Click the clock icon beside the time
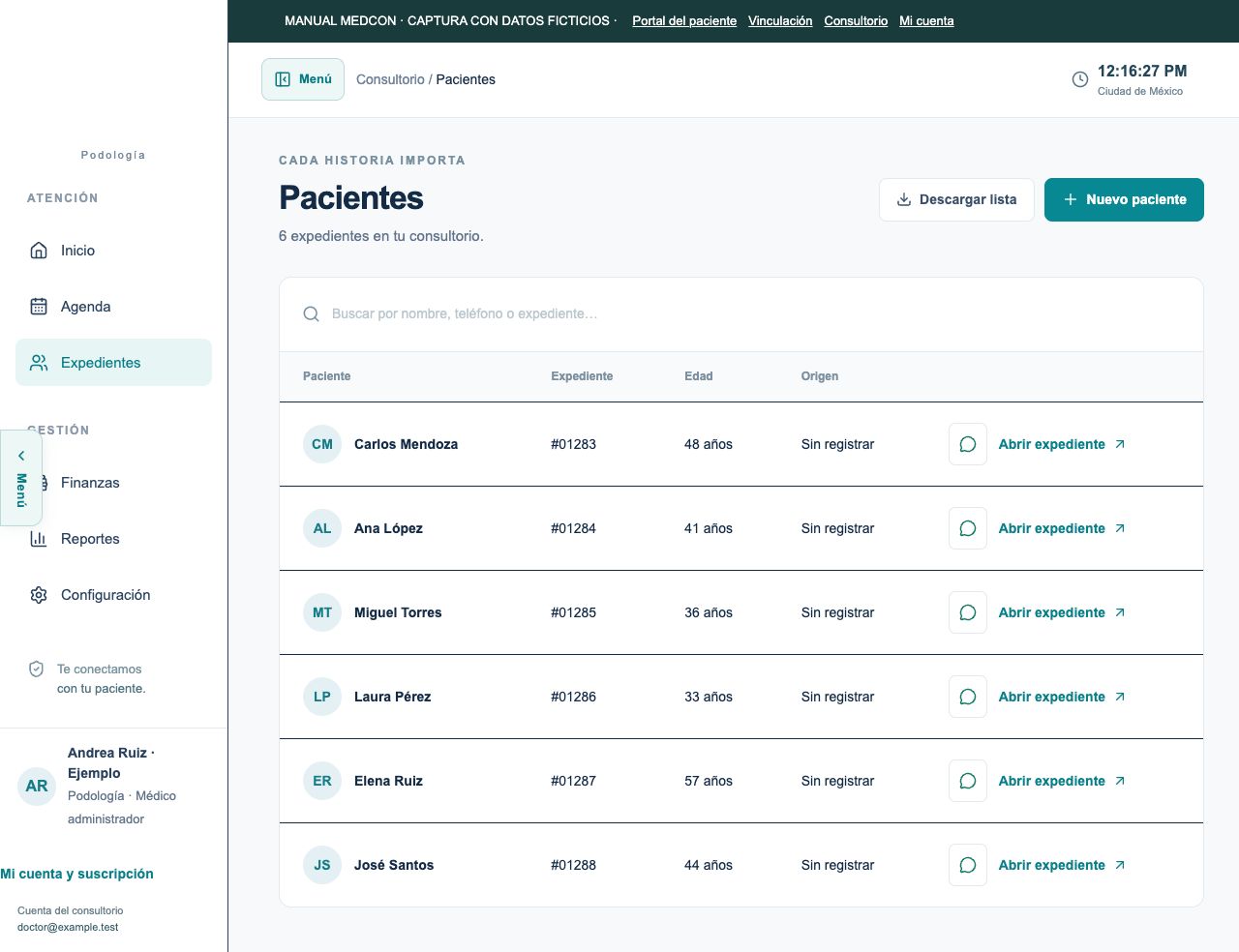 click(x=1080, y=79)
